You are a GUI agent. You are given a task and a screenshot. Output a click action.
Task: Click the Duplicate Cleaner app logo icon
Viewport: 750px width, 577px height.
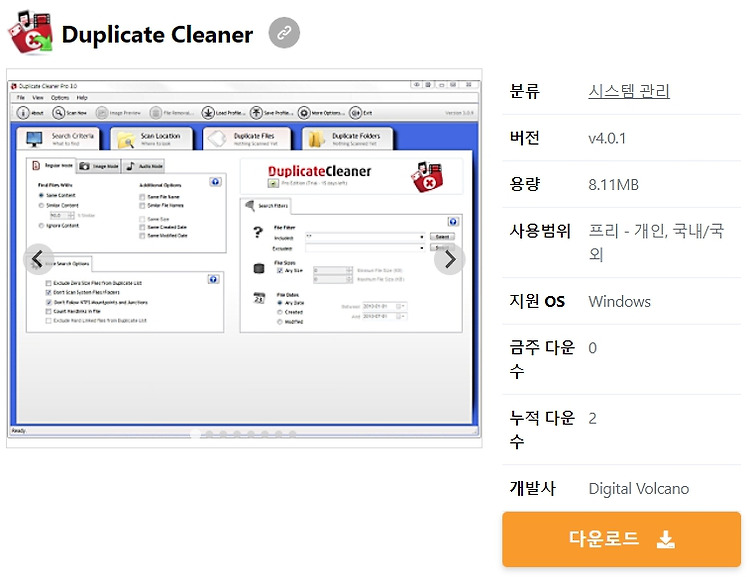[x=31, y=33]
